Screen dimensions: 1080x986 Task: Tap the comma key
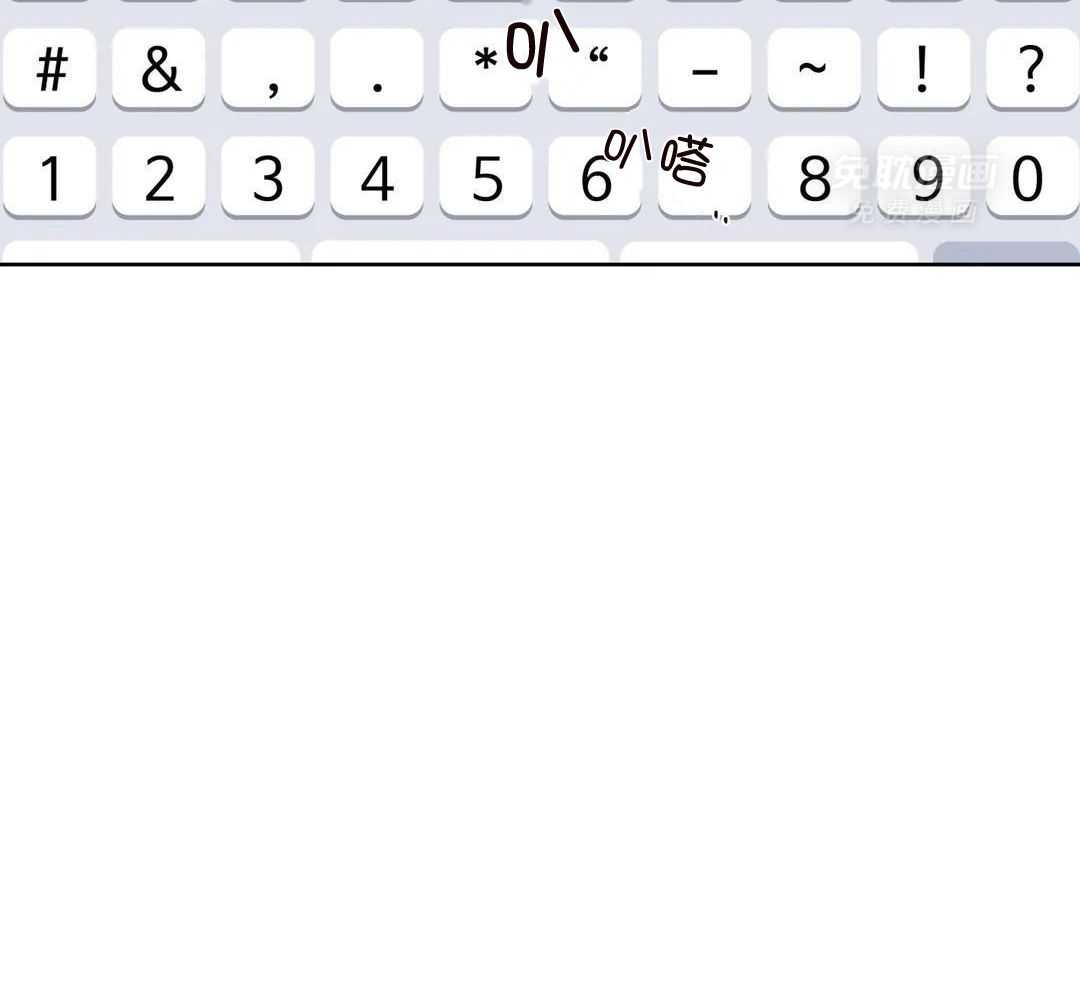tap(268, 69)
